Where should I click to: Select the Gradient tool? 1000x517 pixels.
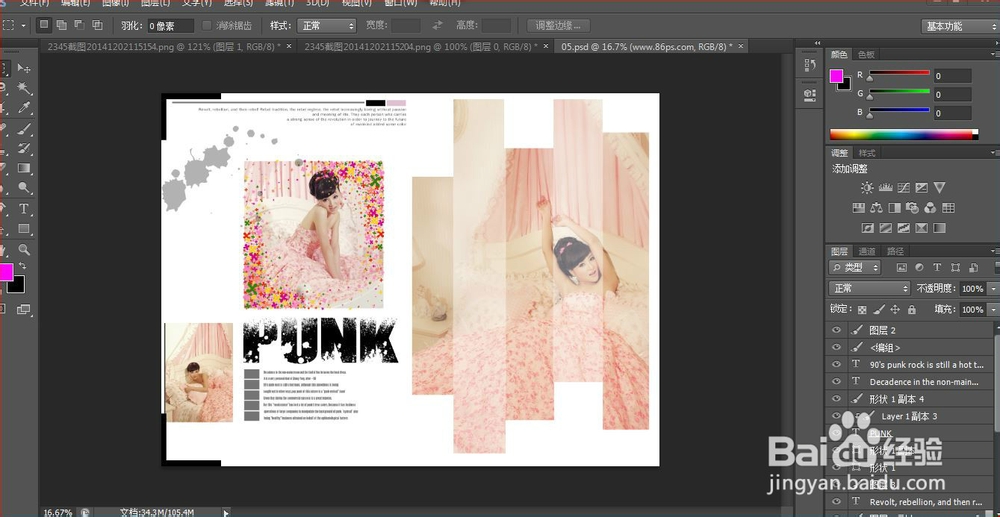point(24,168)
